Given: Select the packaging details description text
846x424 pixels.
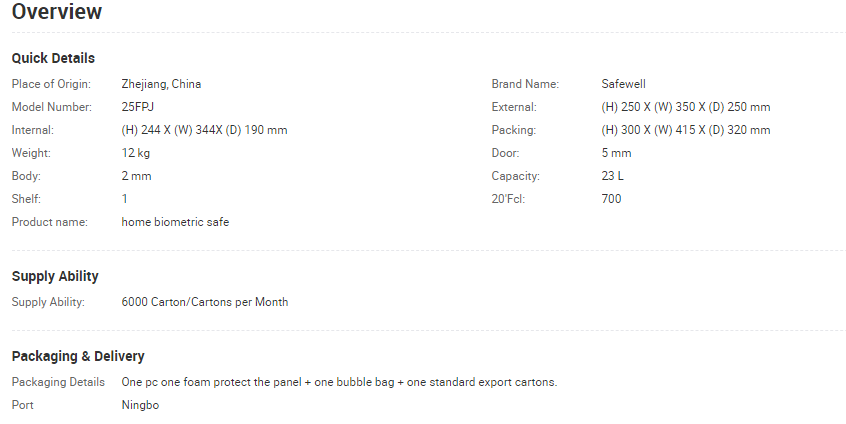Looking at the screenshot, I should 339,382.
